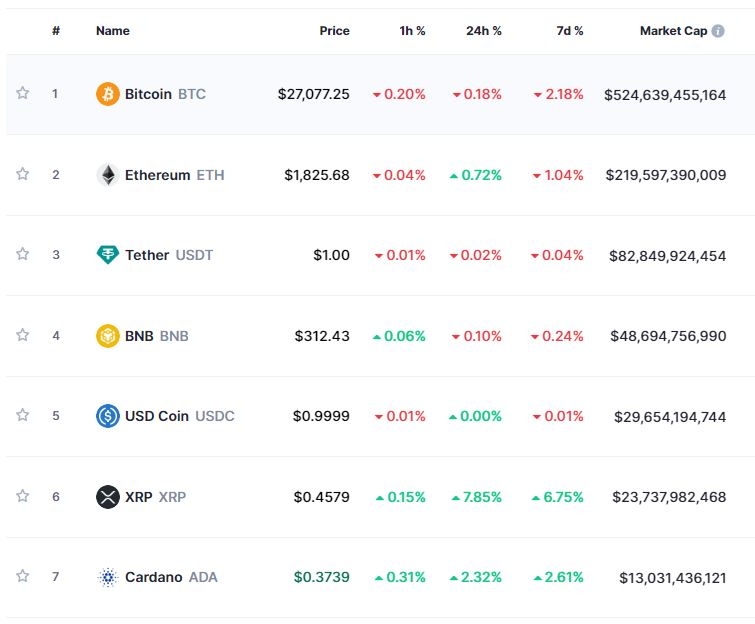Sort coins by the Name header
This screenshot has height=624, width=755.
[x=113, y=31]
